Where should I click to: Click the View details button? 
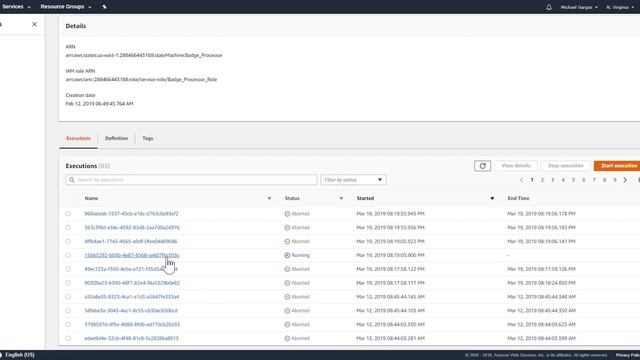(516, 166)
